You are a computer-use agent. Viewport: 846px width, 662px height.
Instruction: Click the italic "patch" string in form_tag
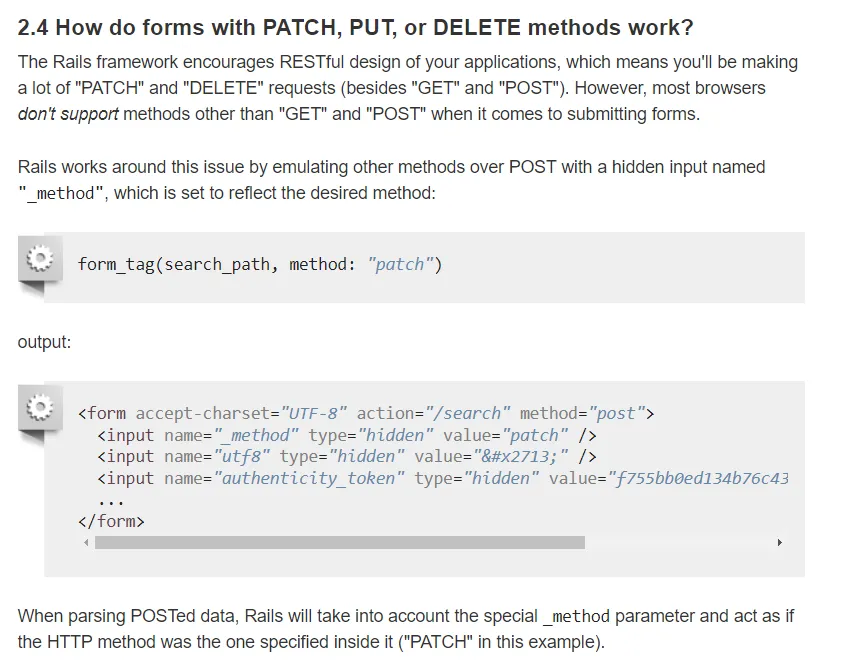pos(401,264)
